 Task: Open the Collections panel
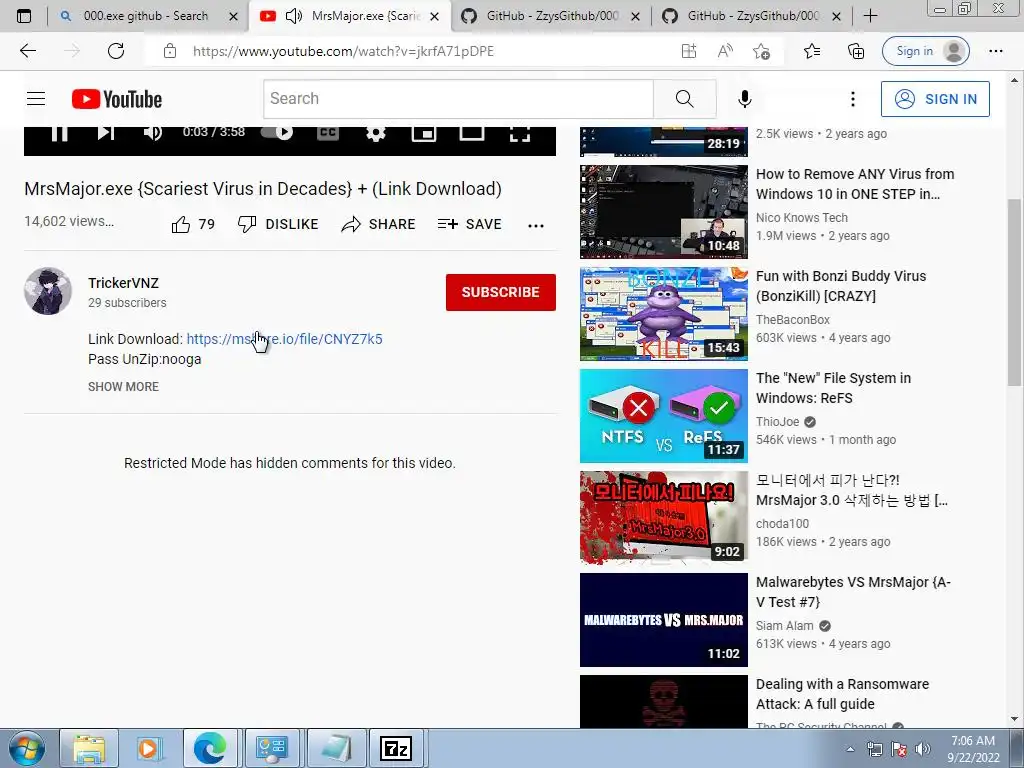pos(856,51)
